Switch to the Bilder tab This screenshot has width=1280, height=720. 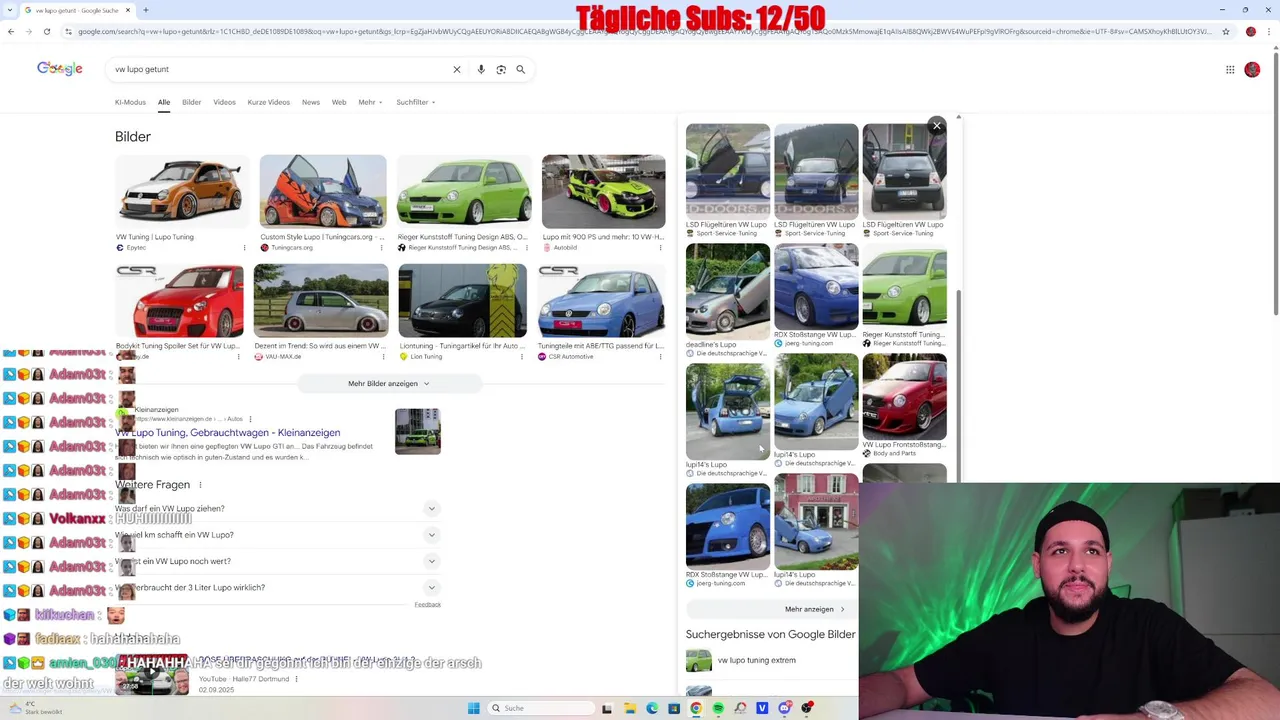(191, 102)
